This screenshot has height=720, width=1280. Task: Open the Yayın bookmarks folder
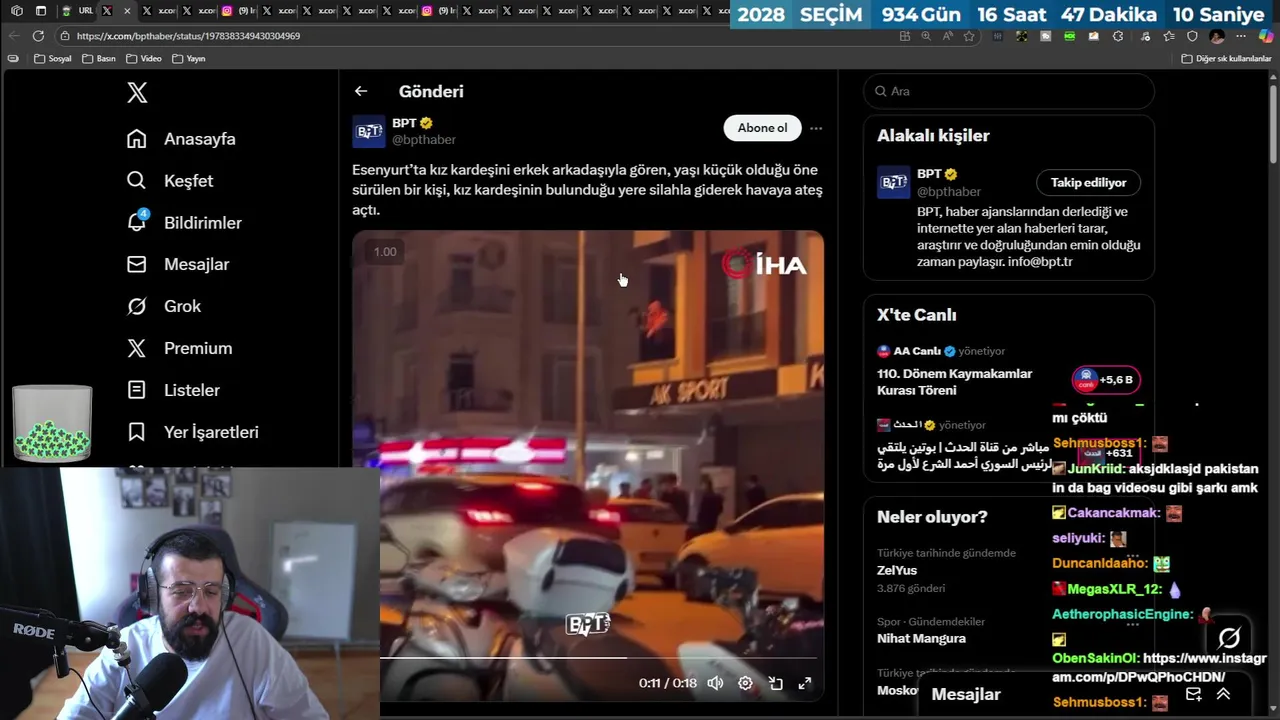click(189, 59)
